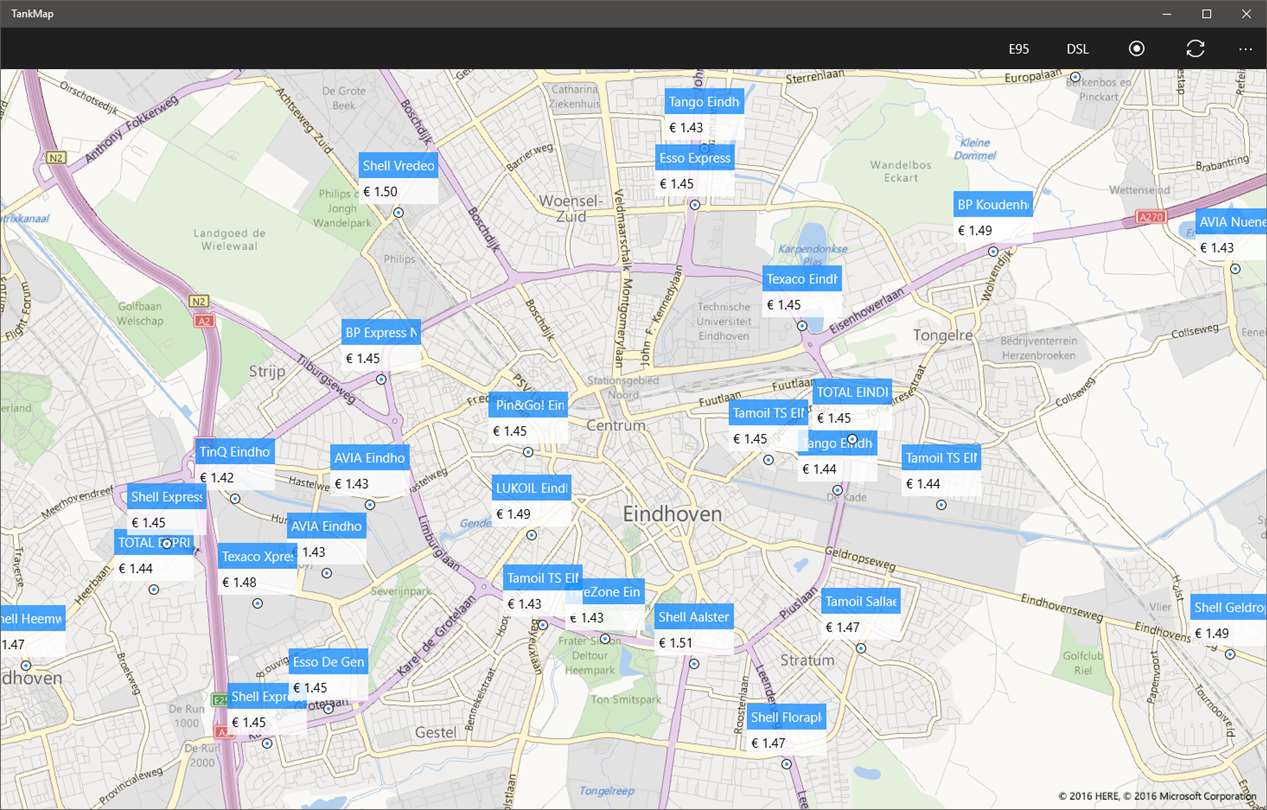This screenshot has width=1267, height=810.
Task: Open Esso De Genneper station label
Action: point(328,662)
